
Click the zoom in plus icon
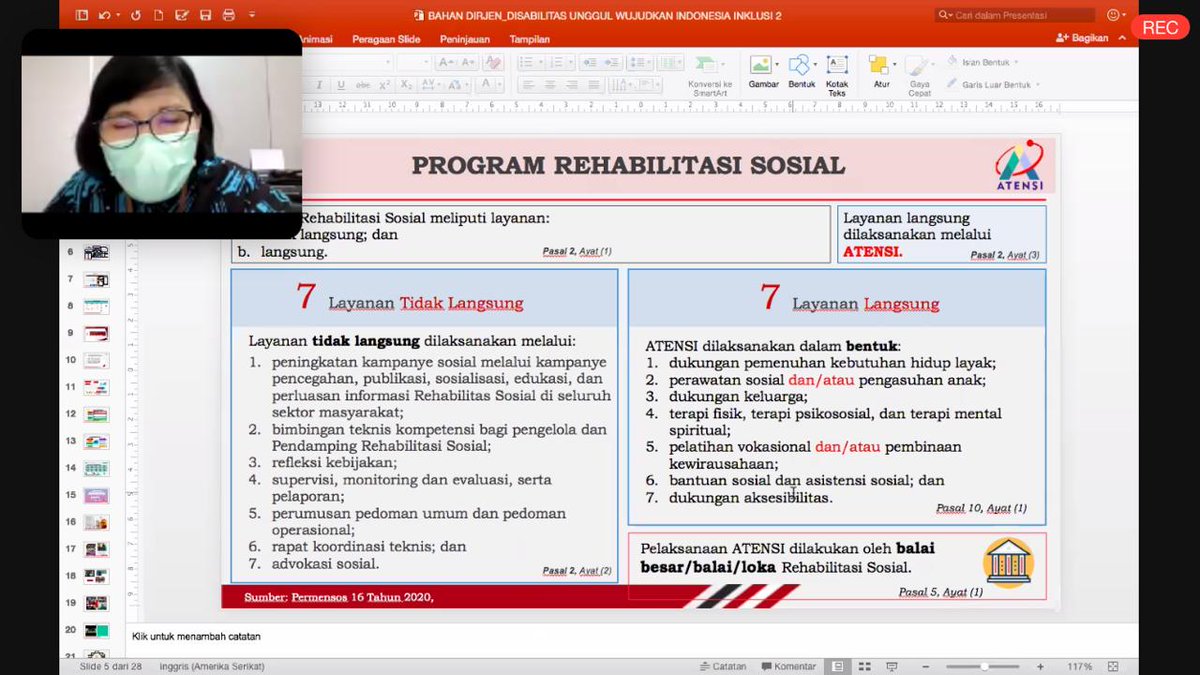1040,666
